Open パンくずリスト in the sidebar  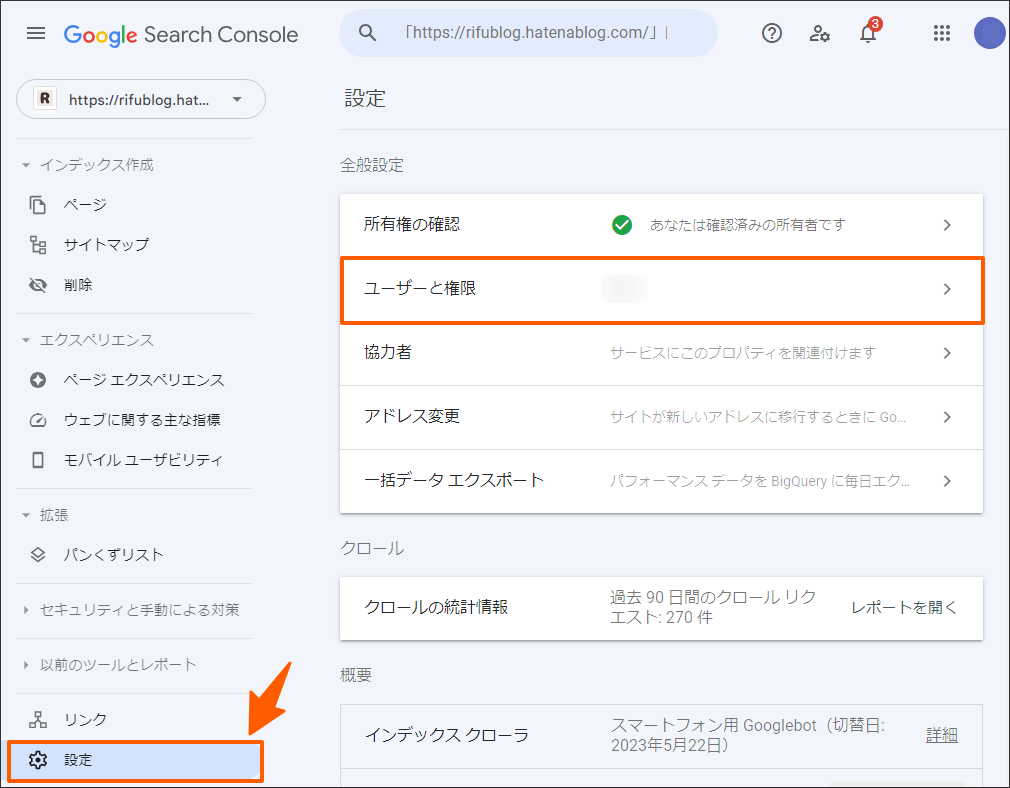coord(113,555)
